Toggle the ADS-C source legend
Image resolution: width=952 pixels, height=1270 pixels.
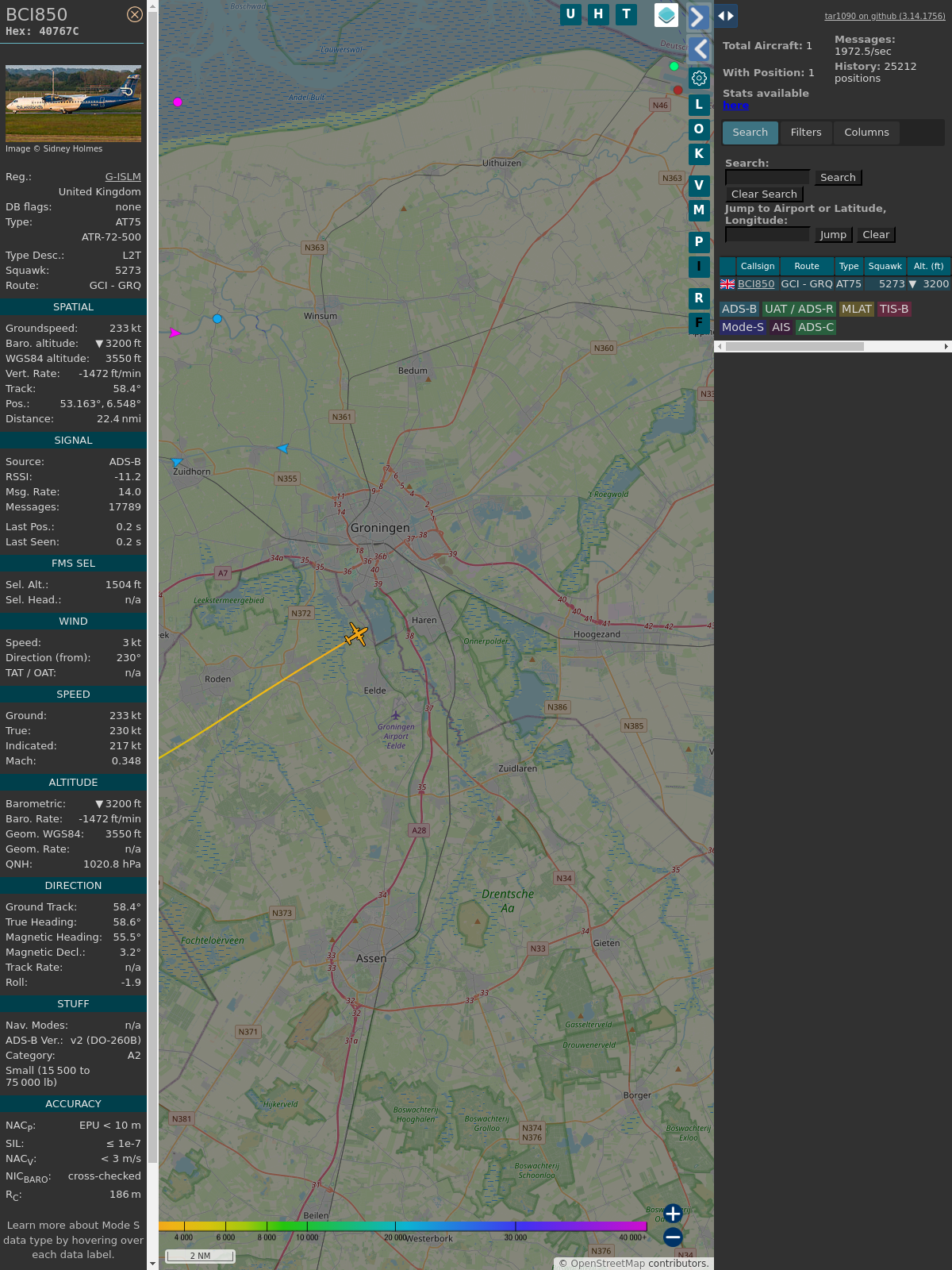[x=816, y=327]
